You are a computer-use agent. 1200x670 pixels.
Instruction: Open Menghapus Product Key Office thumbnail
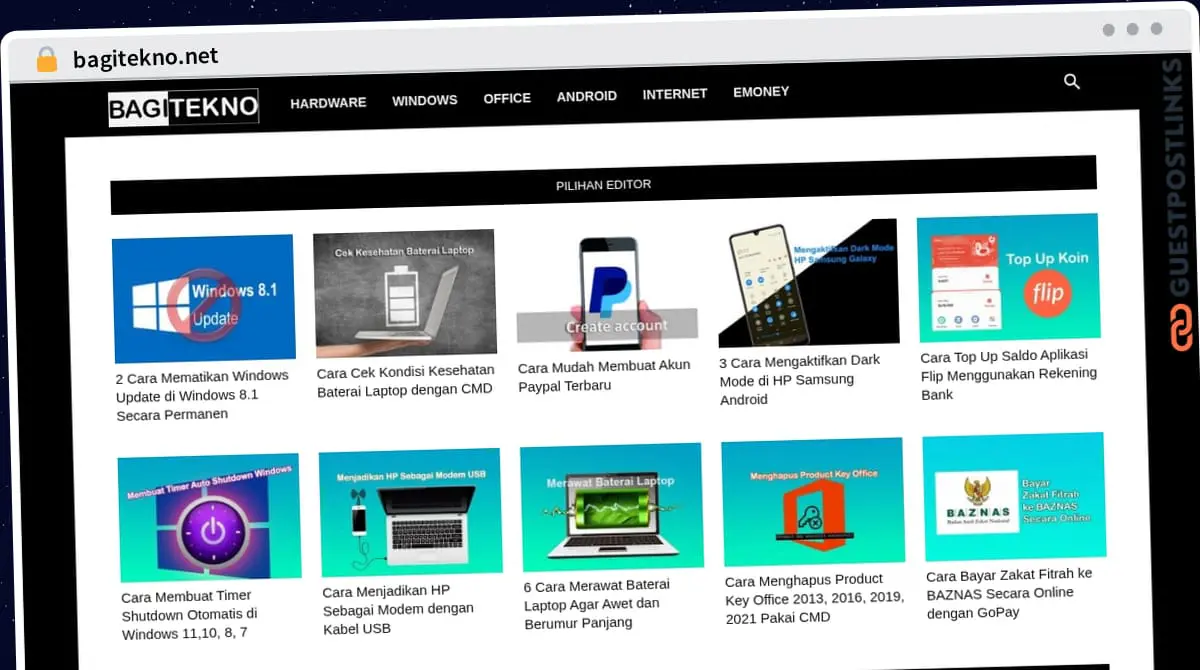click(813, 502)
